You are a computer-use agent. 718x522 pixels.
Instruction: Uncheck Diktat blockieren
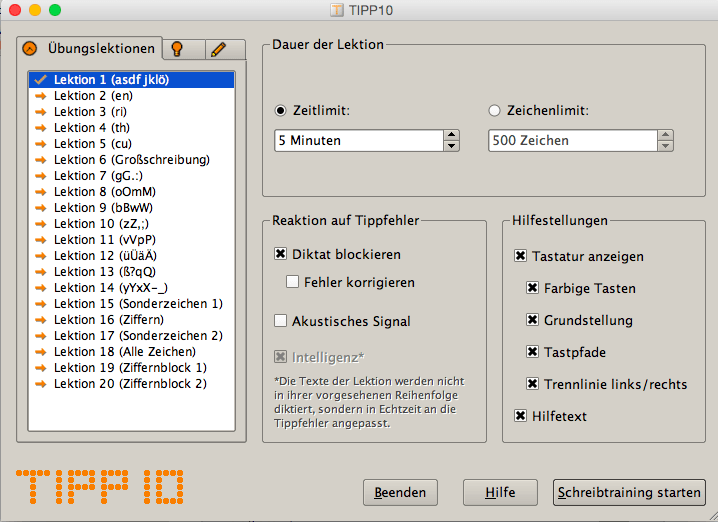point(281,254)
